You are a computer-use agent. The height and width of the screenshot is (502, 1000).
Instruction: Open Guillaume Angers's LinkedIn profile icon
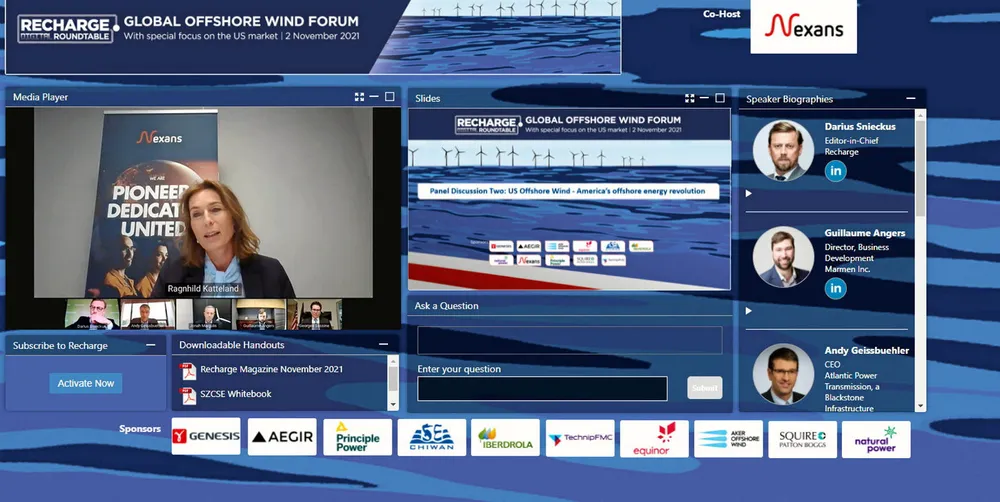tap(836, 288)
